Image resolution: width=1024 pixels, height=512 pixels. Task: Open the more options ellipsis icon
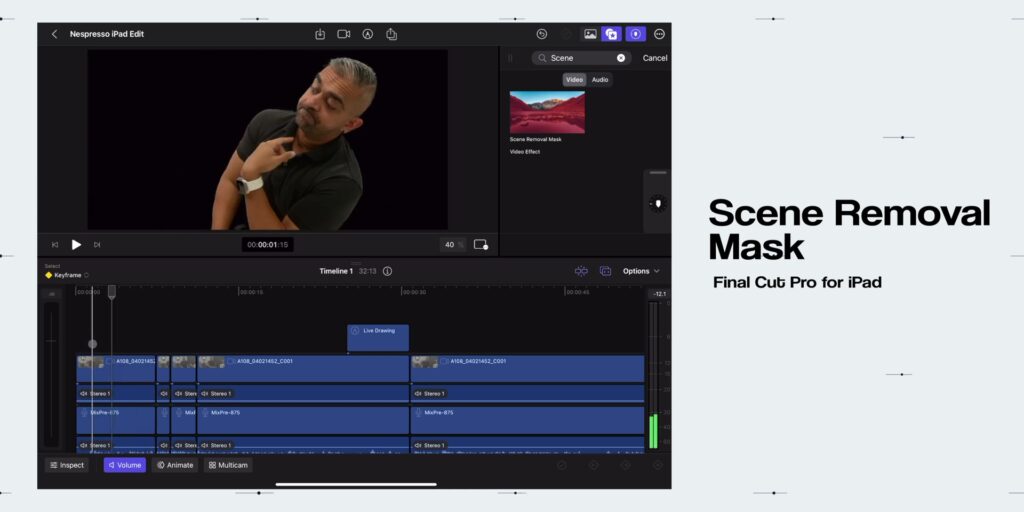[659, 34]
